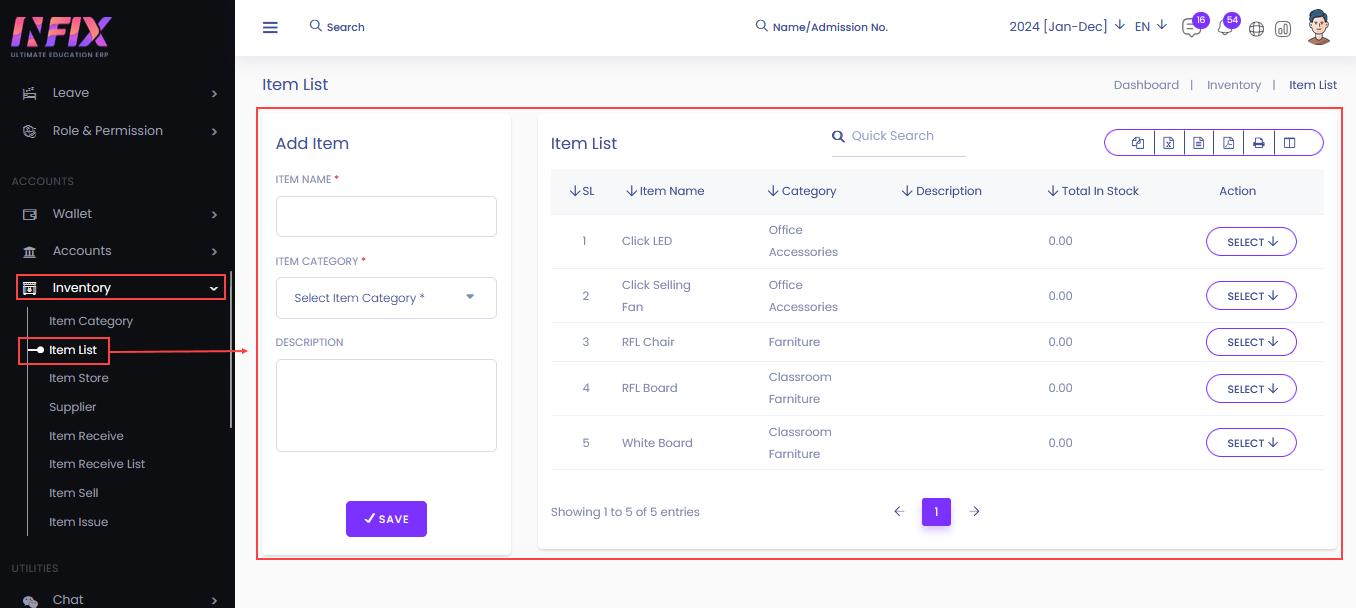
Task: Go to Dashboard breadcrumb link
Action: 1146,85
